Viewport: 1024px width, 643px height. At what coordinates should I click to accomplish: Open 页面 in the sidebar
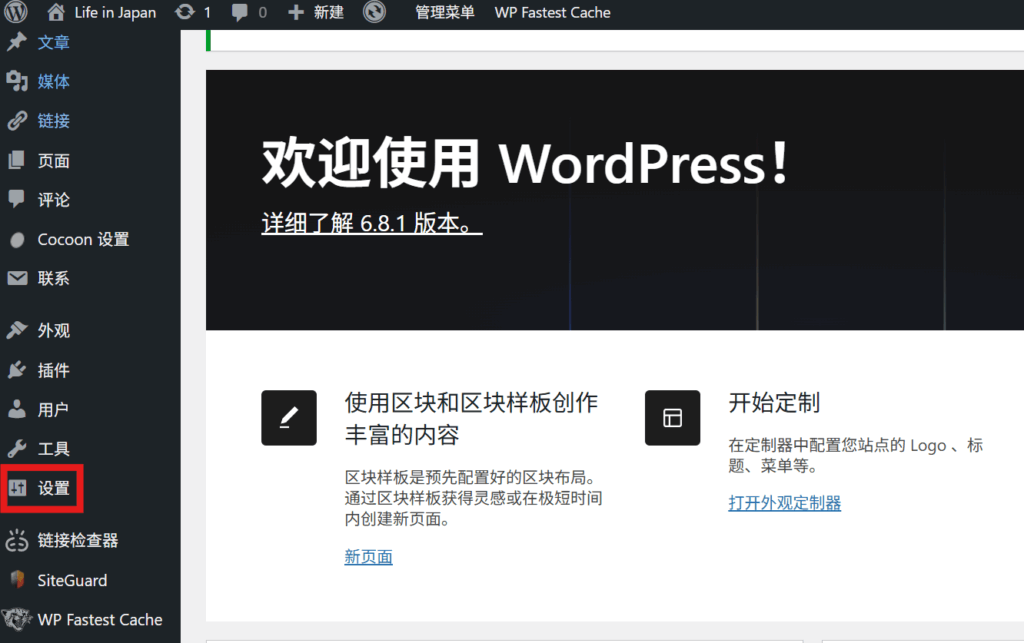[54, 161]
